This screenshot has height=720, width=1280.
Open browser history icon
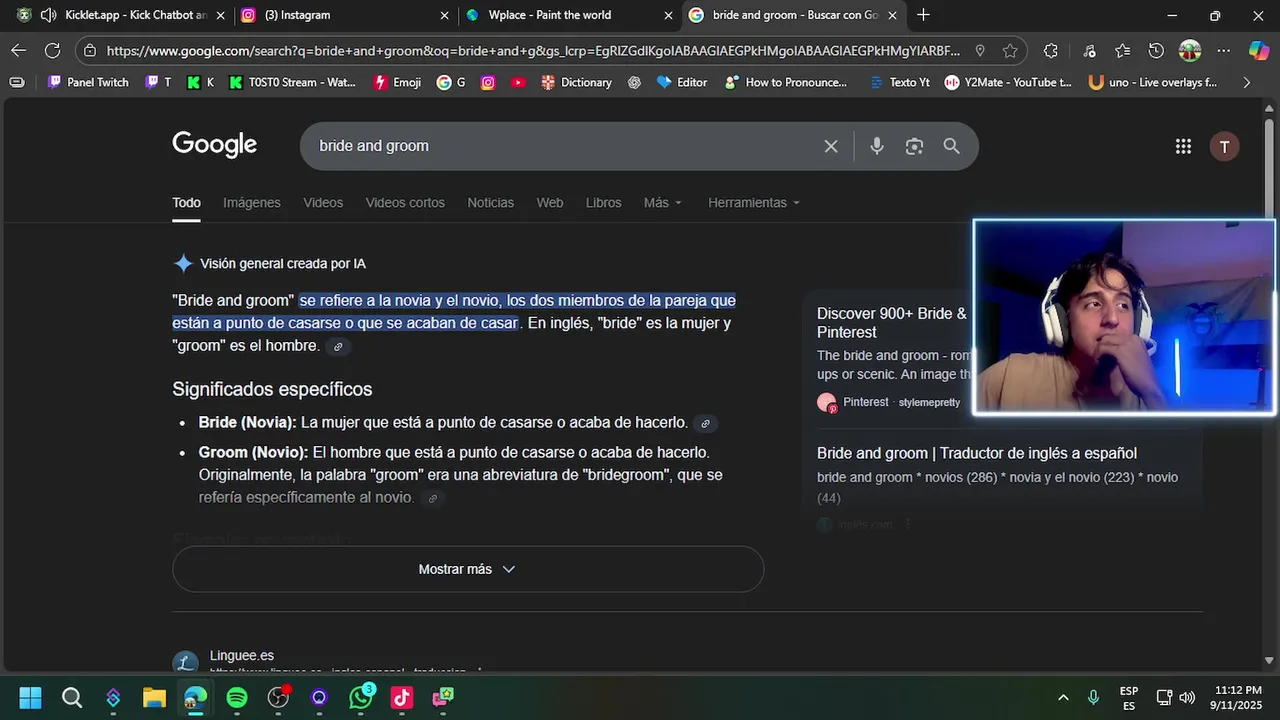tap(1156, 50)
